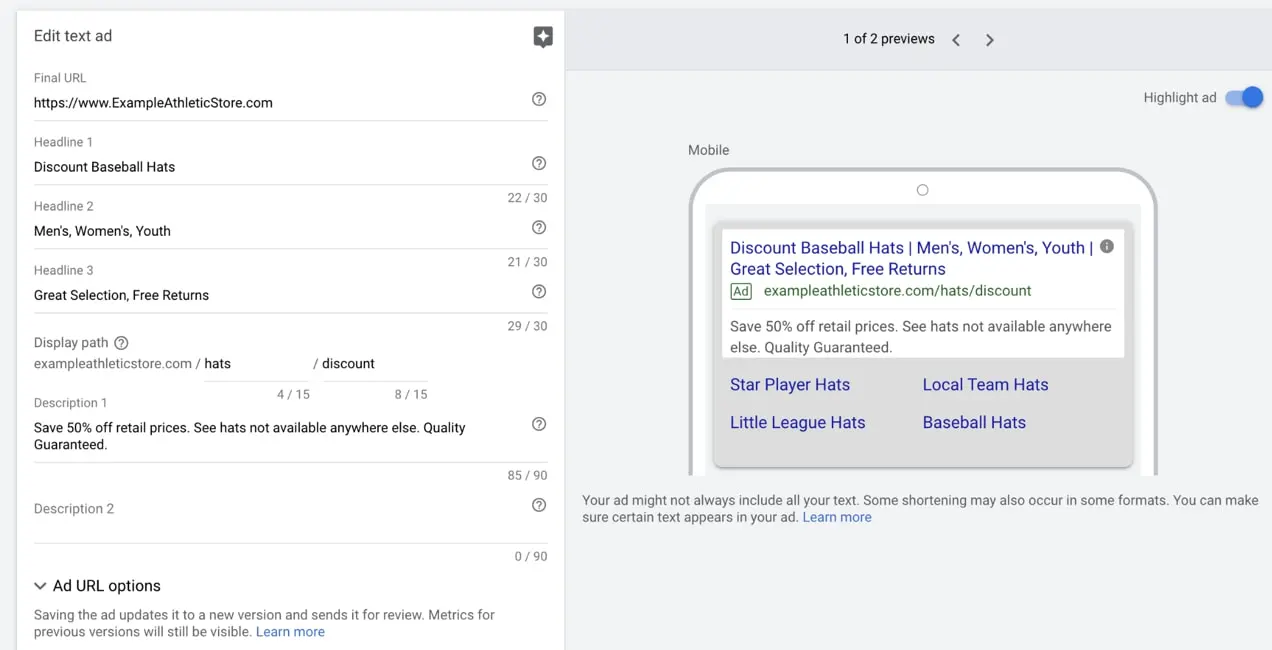Open help icon beside Display path
The height and width of the screenshot is (650, 1272).
(121, 342)
